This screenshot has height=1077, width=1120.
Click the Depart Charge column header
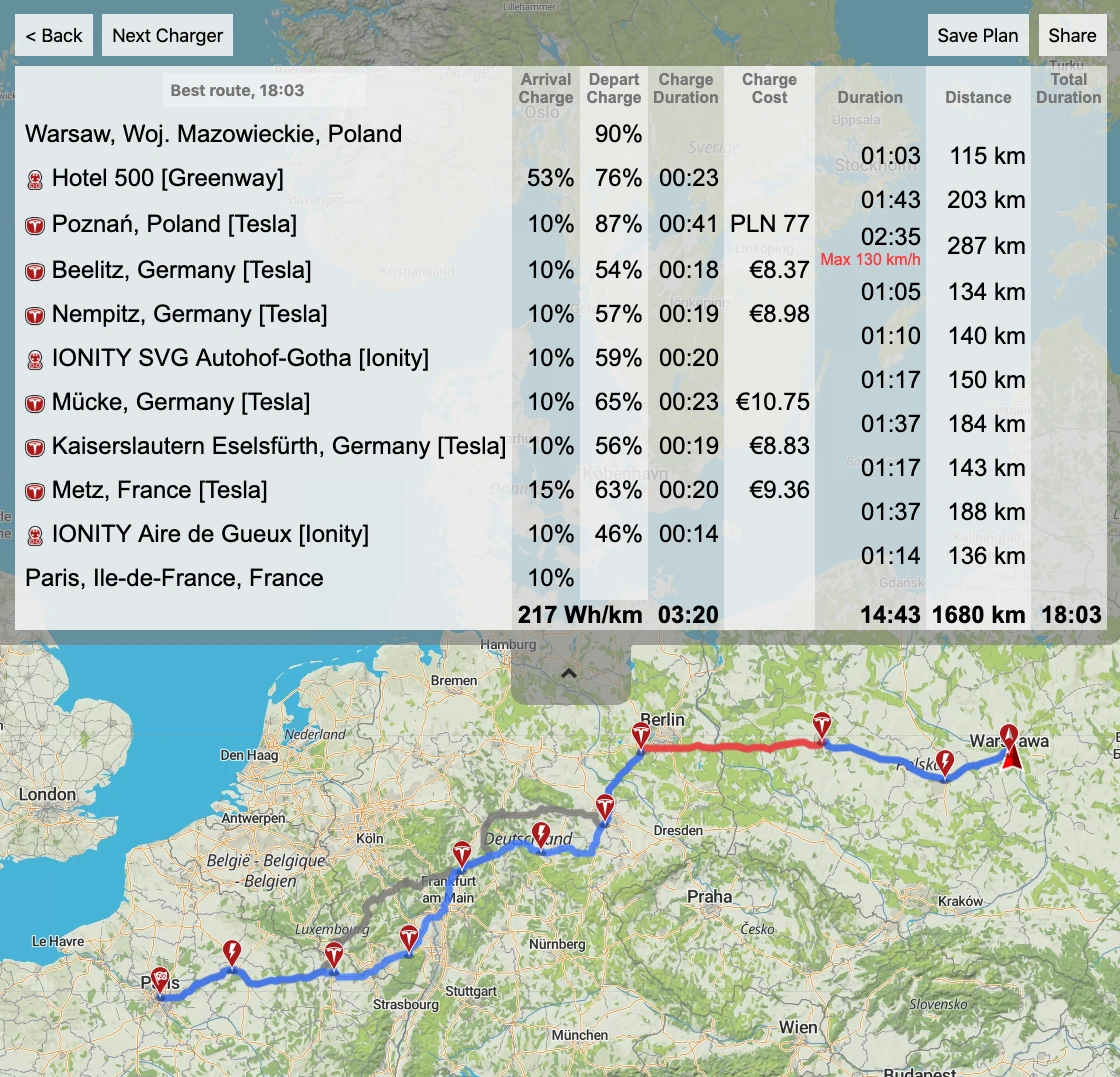pyautogui.click(x=614, y=89)
